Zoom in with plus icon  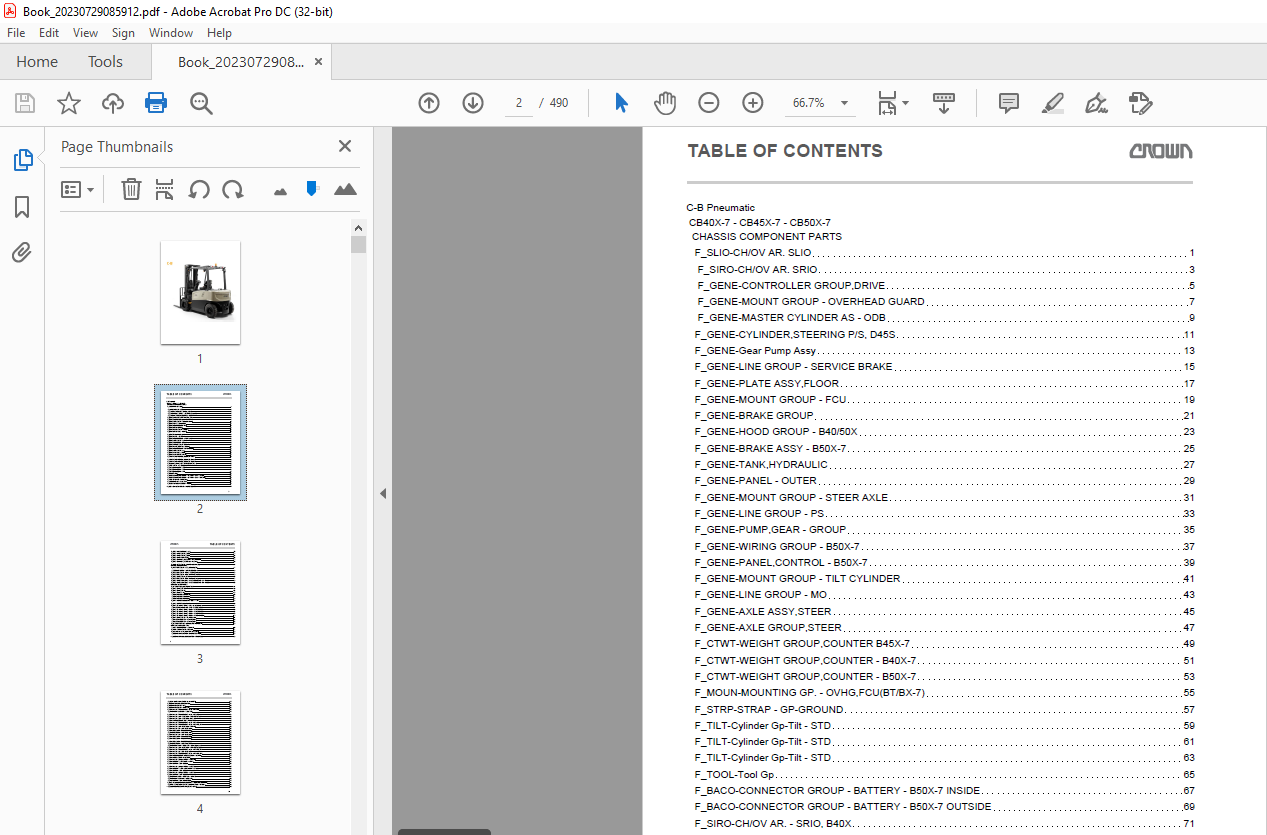pyautogui.click(x=752, y=103)
